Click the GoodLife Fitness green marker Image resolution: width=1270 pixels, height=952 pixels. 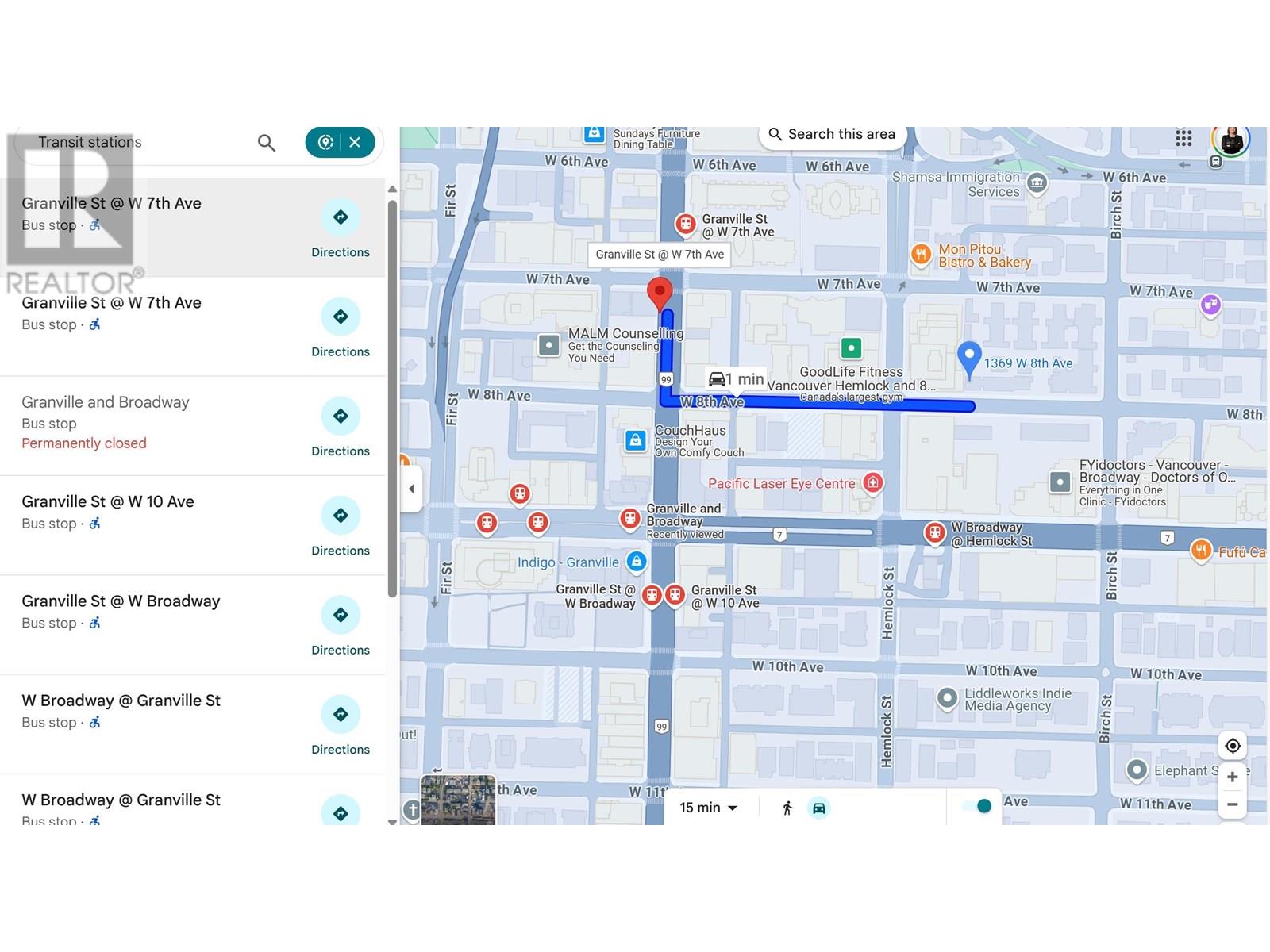(x=851, y=347)
